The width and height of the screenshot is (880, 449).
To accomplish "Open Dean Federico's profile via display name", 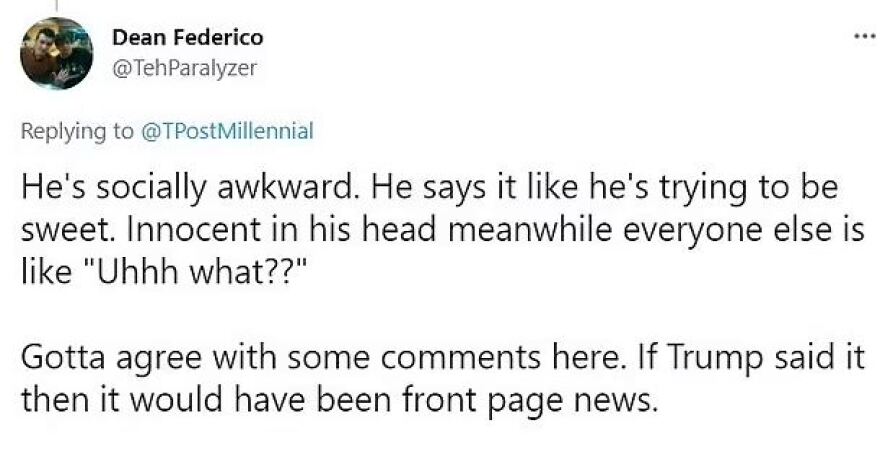I will (187, 38).
